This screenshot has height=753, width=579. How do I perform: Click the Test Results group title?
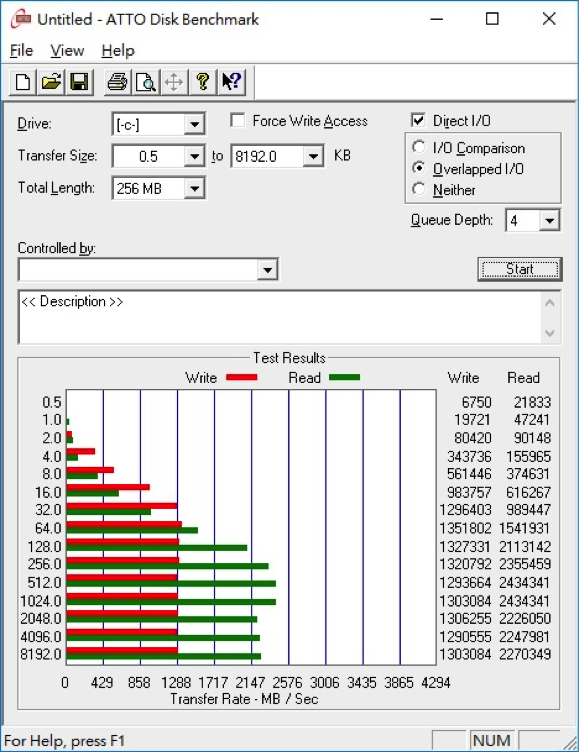290,358
